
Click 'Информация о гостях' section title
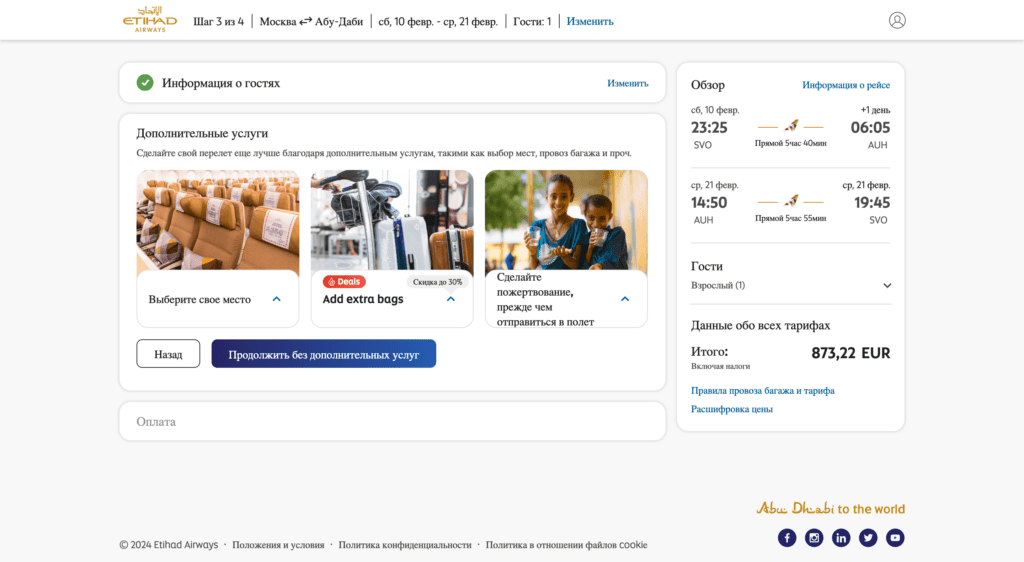pyautogui.click(x=221, y=83)
